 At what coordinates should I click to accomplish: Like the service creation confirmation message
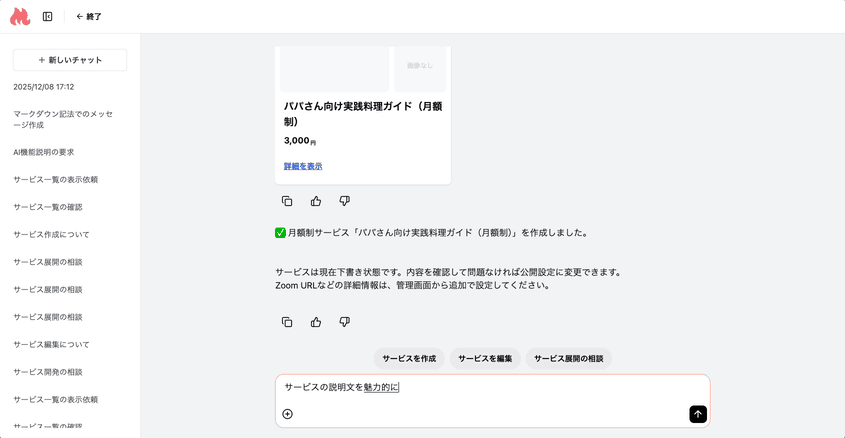click(x=316, y=322)
